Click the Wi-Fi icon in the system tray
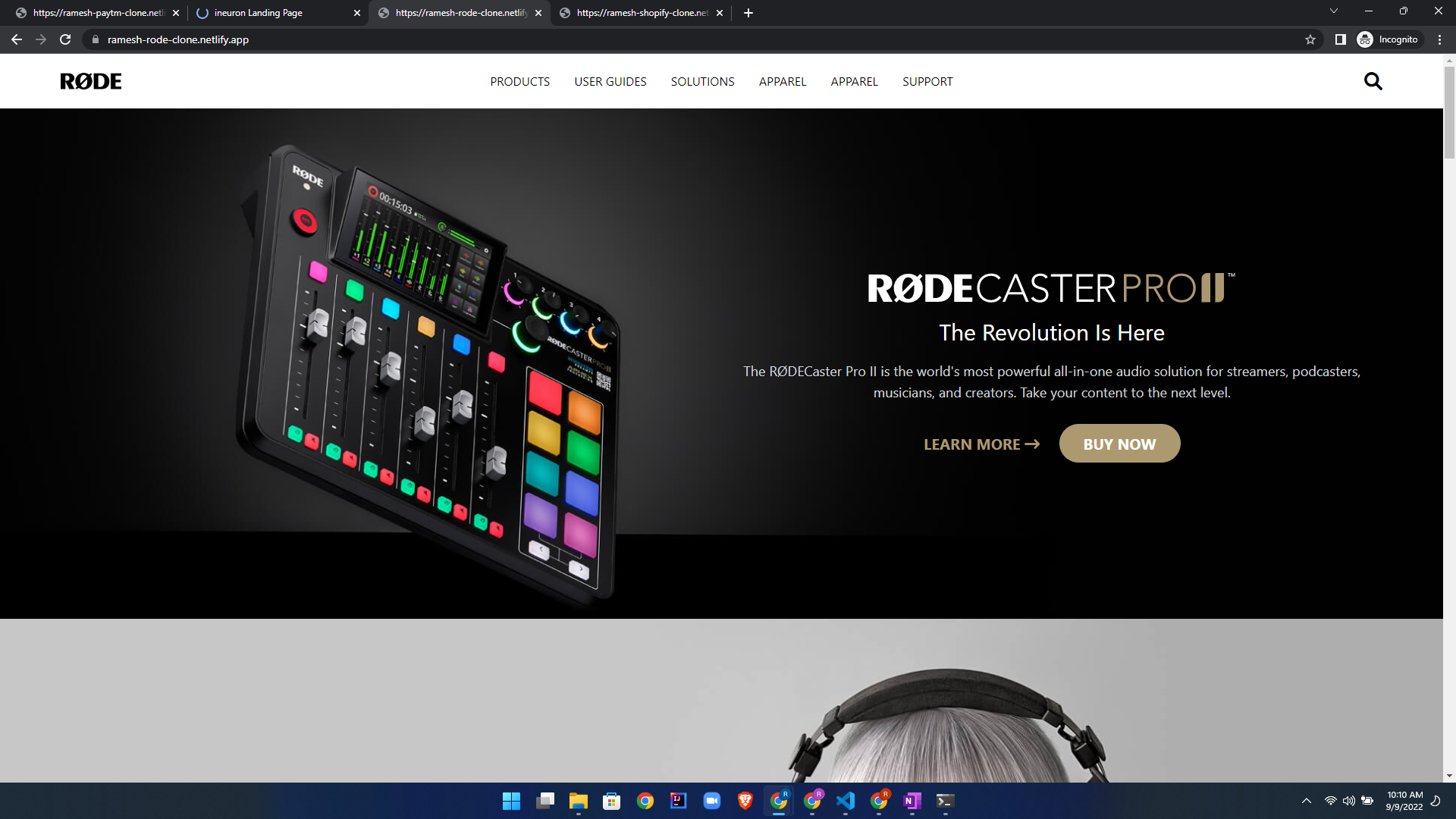Screen dimensions: 1456x819 coord(1330,801)
